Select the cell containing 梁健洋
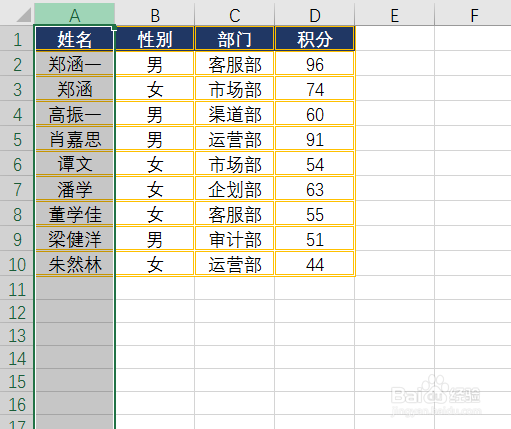The width and height of the screenshot is (511, 429). tap(75, 239)
